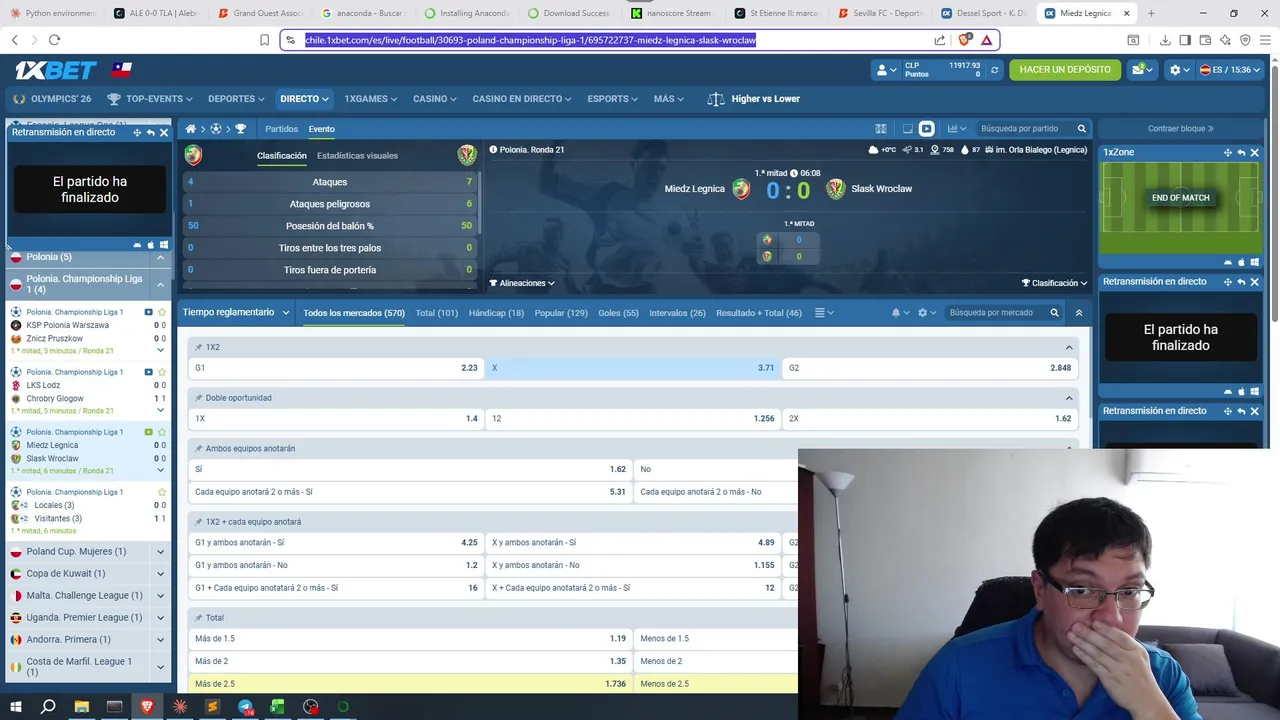The image size is (1280, 720).
Task: Collapse the 1X2 market section
Action: pos(1069,347)
